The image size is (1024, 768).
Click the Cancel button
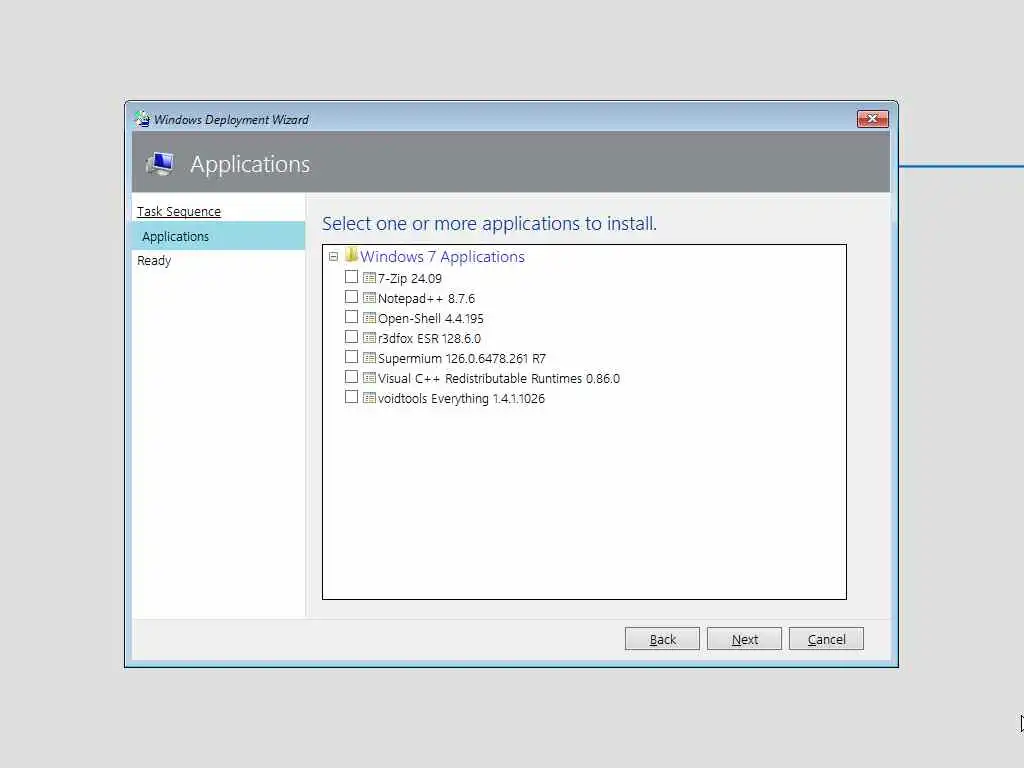tap(826, 639)
